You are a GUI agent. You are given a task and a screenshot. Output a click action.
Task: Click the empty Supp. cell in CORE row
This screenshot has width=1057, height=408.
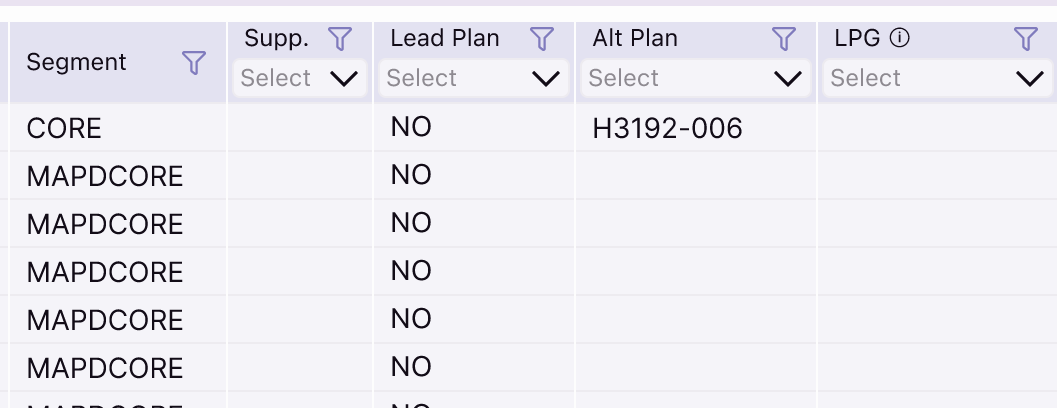(x=300, y=129)
